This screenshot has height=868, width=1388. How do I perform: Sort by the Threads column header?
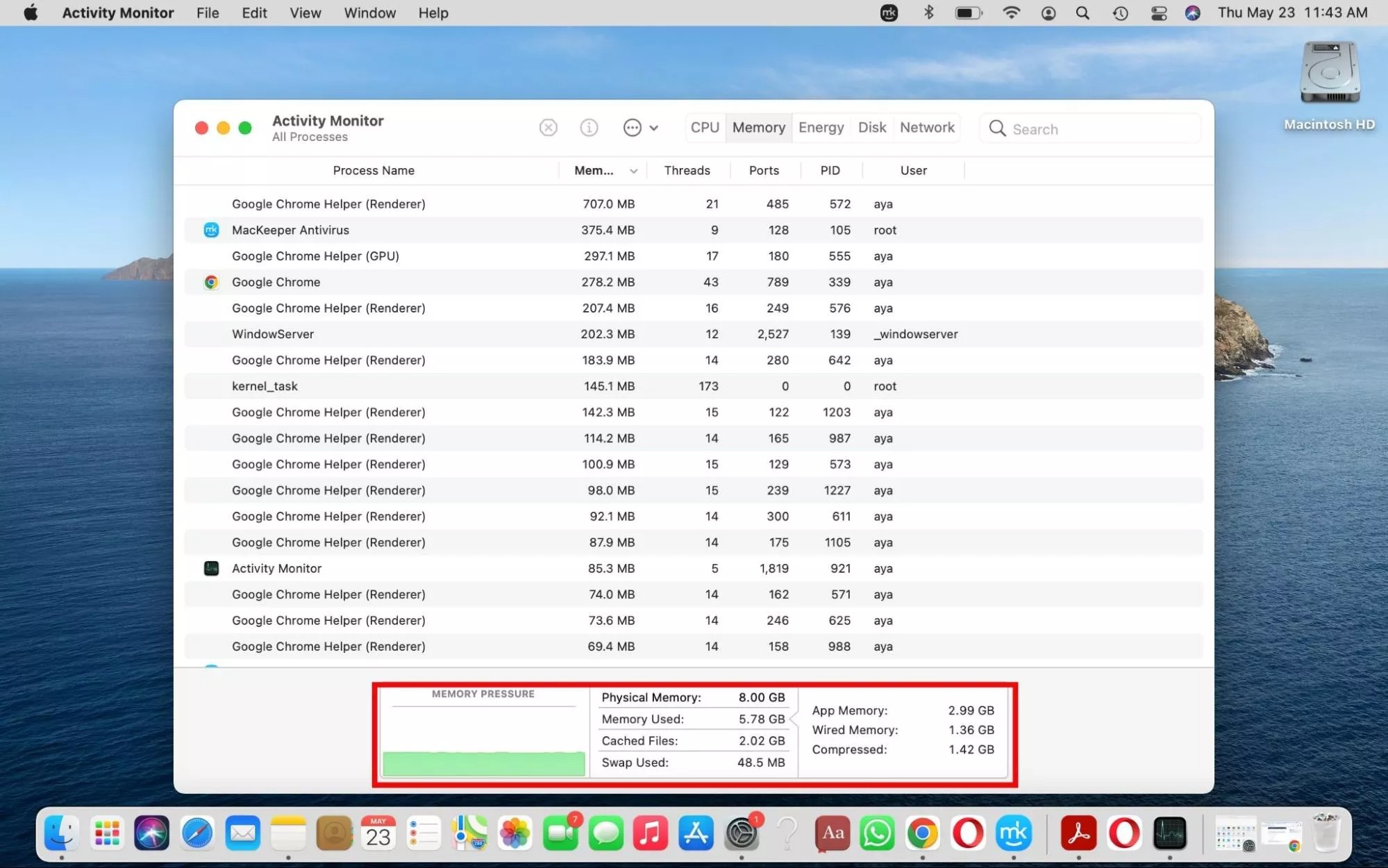click(687, 171)
